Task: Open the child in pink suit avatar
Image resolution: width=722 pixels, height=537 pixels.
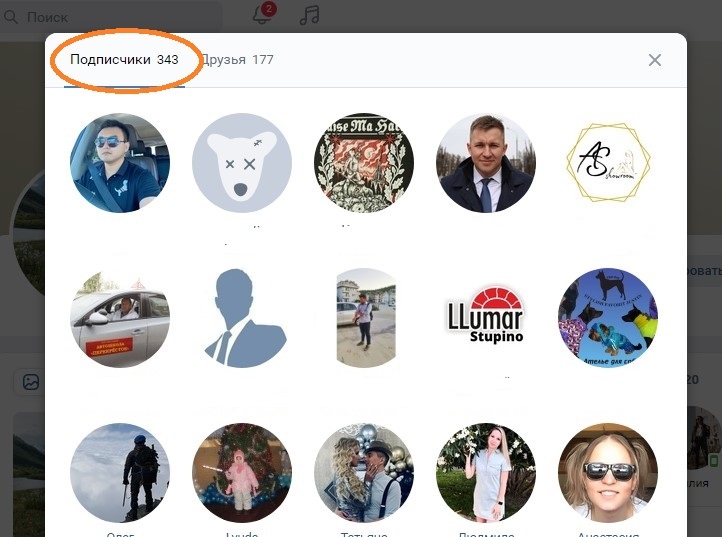Action: (x=242, y=473)
